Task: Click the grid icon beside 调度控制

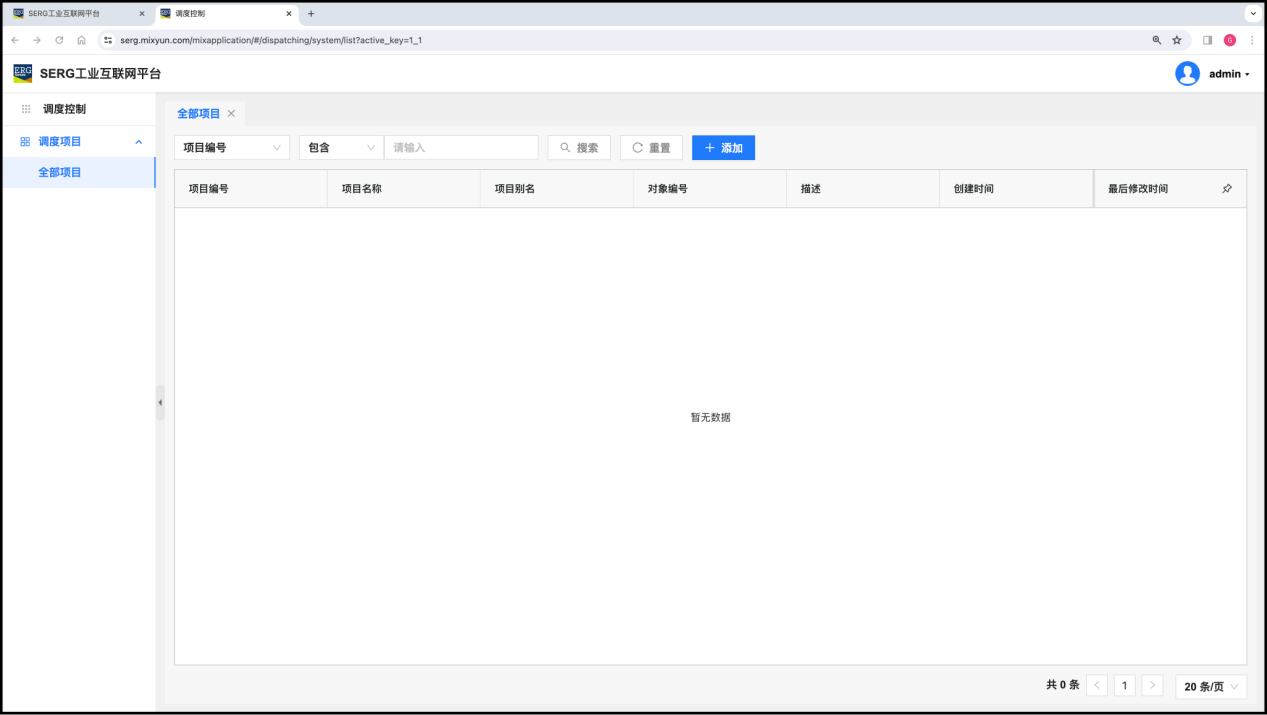Action: [x=26, y=109]
